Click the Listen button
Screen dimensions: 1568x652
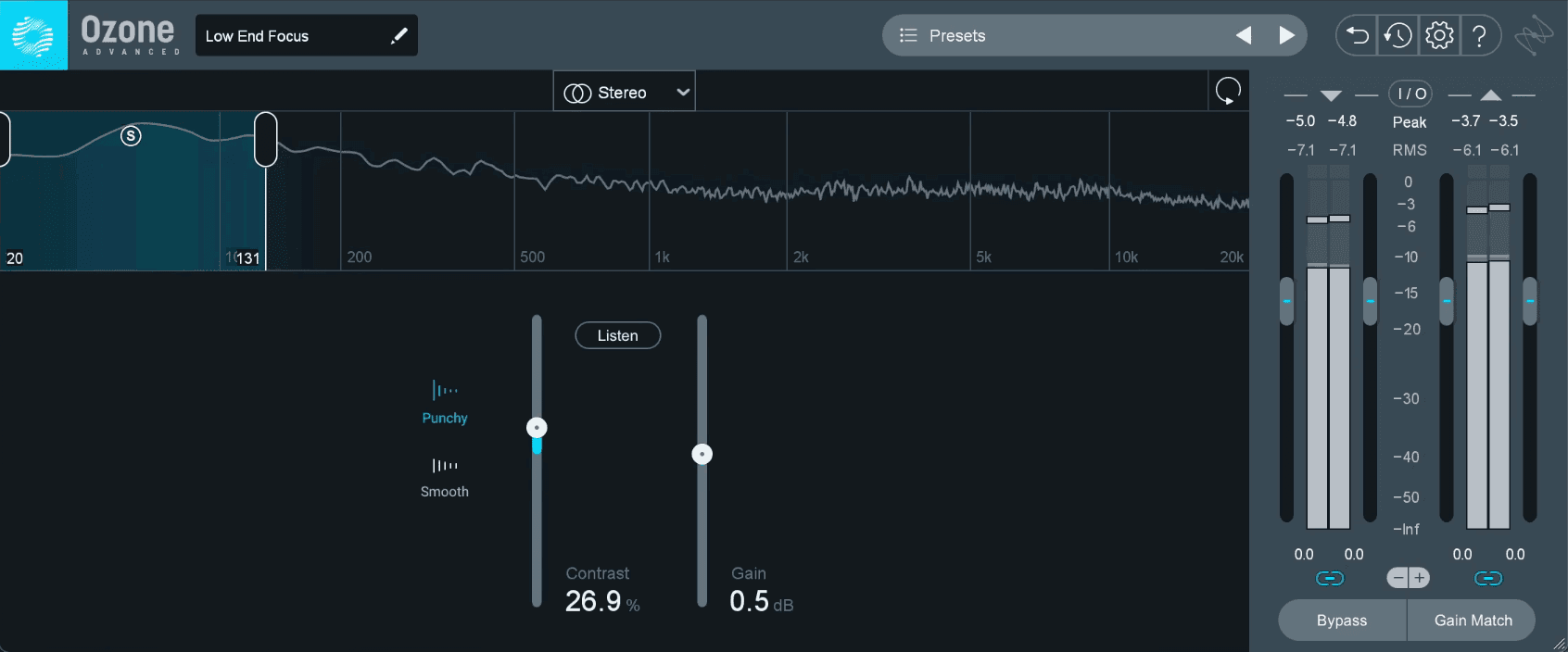tap(618, 335)
